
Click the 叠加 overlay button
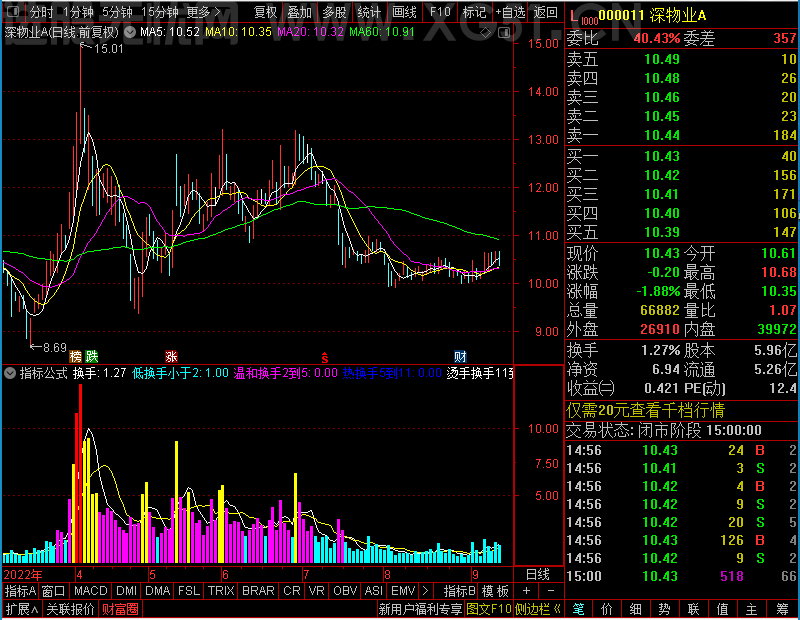tap(299, 12)
